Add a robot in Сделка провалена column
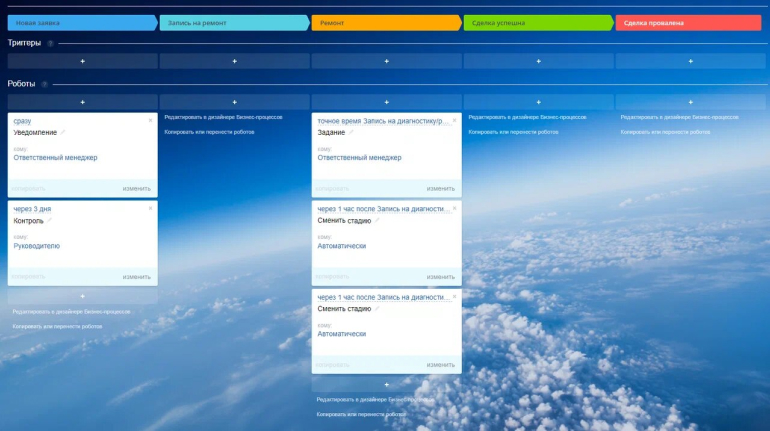 [x=690, y=102]
